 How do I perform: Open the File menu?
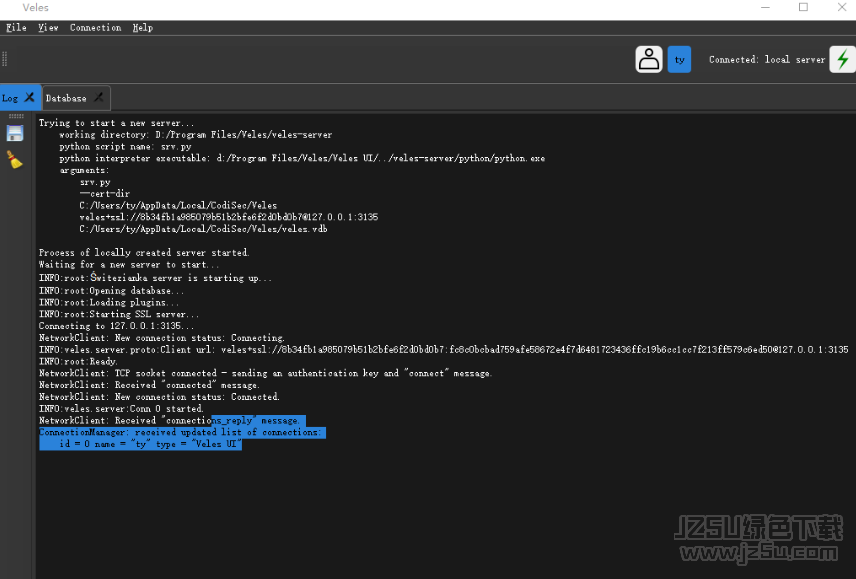pos(16,27)
